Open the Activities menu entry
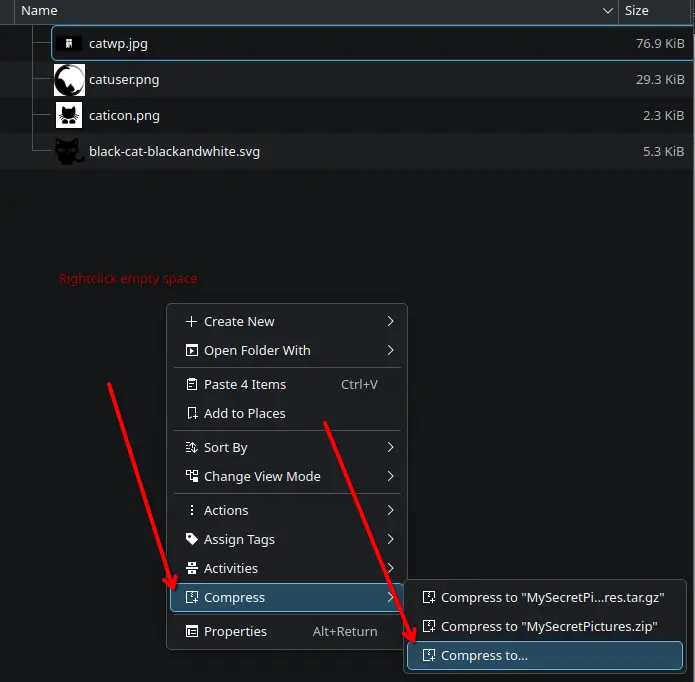 231,569
